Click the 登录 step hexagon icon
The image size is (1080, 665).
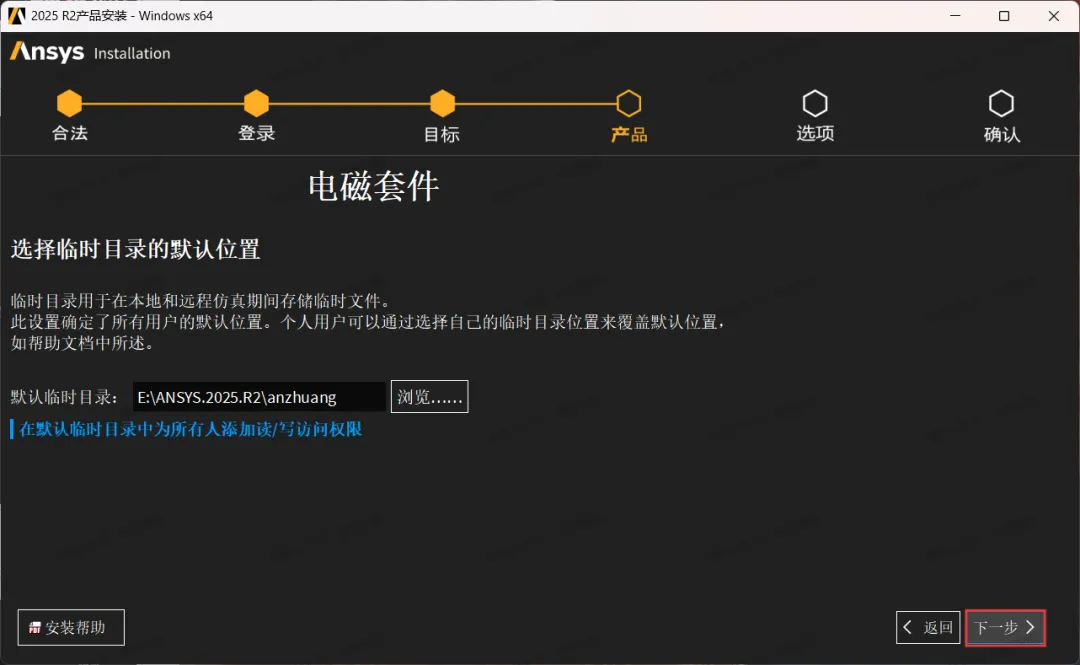coord(256,103)
